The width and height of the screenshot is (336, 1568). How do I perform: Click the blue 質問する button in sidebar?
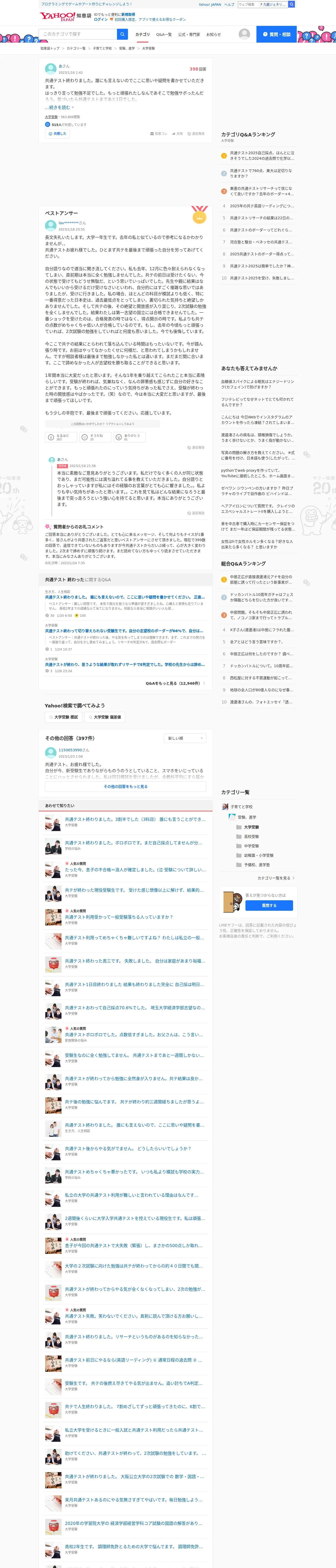click(x=269, y=906)
